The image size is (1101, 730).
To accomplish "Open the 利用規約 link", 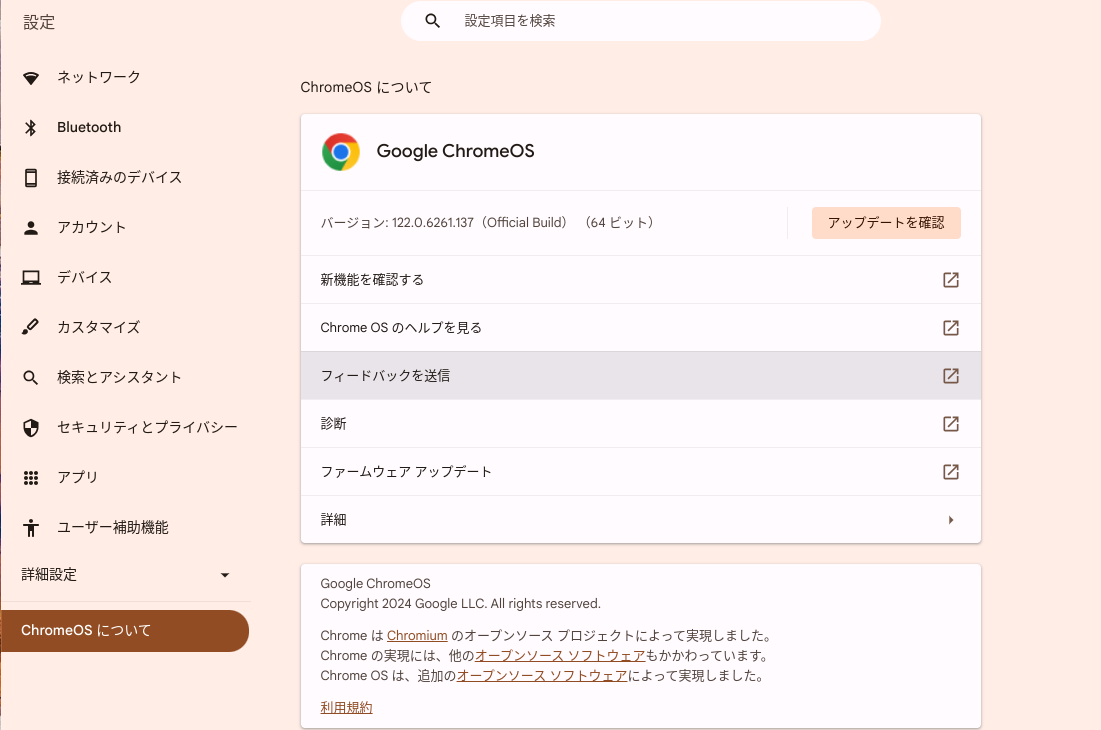I will coord(346,708).
